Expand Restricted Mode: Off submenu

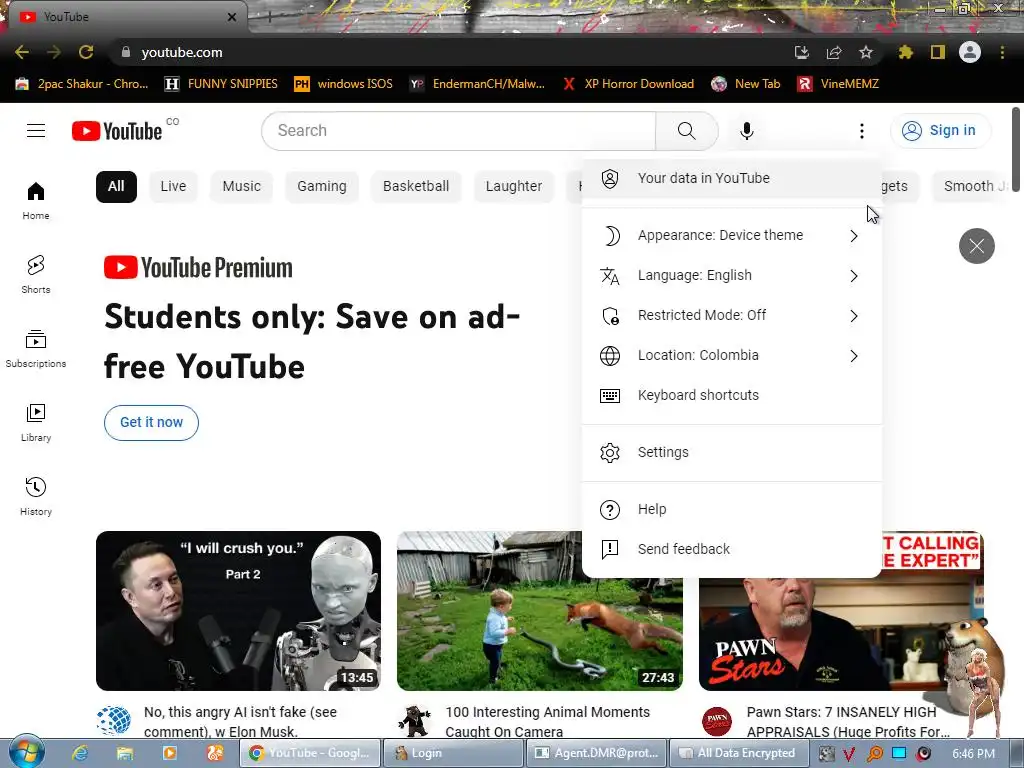(731, 315)
